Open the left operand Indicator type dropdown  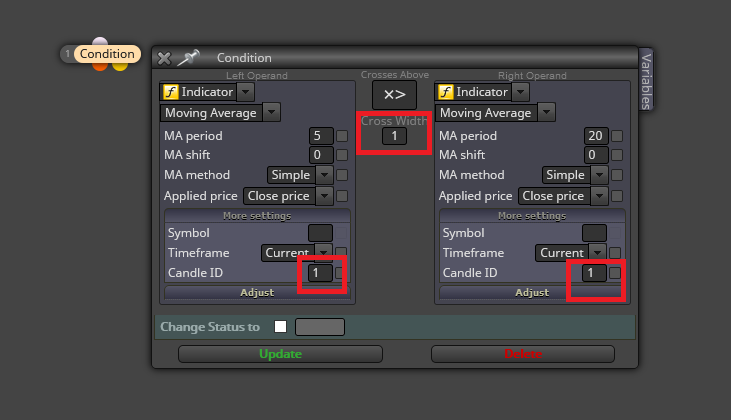[245, 92]
